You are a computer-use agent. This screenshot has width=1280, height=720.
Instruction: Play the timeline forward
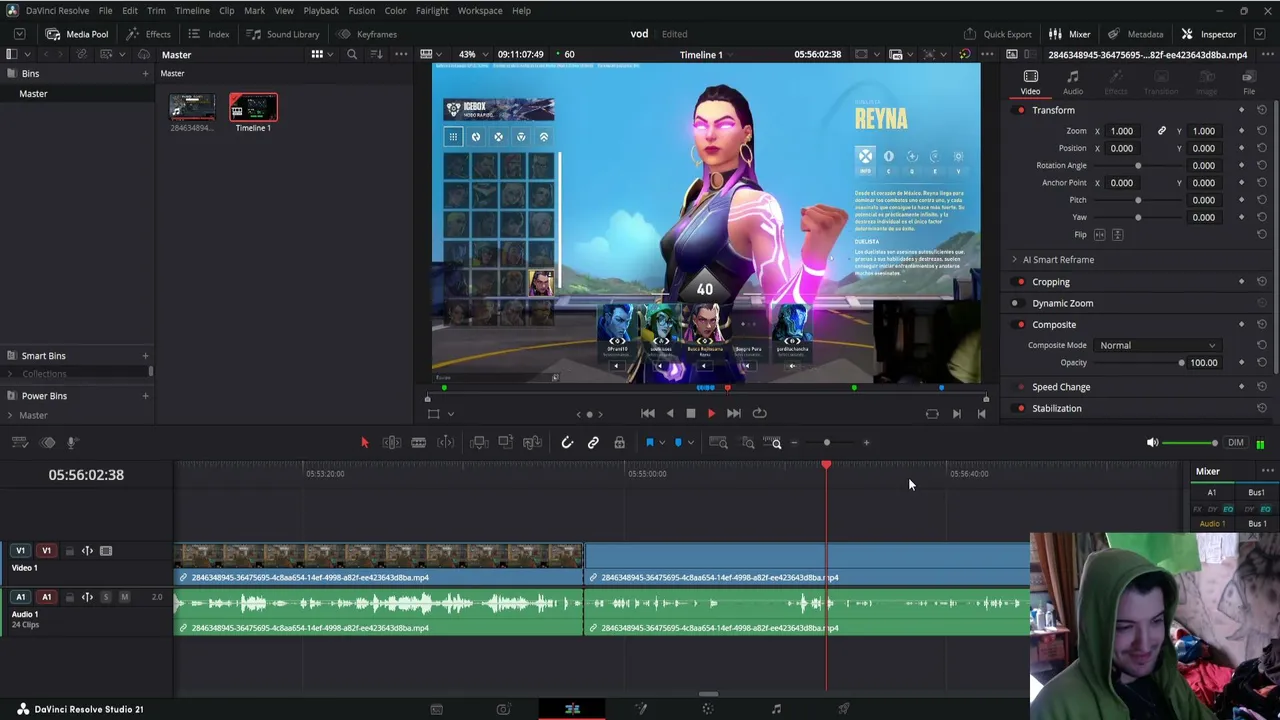click(711, 413)
